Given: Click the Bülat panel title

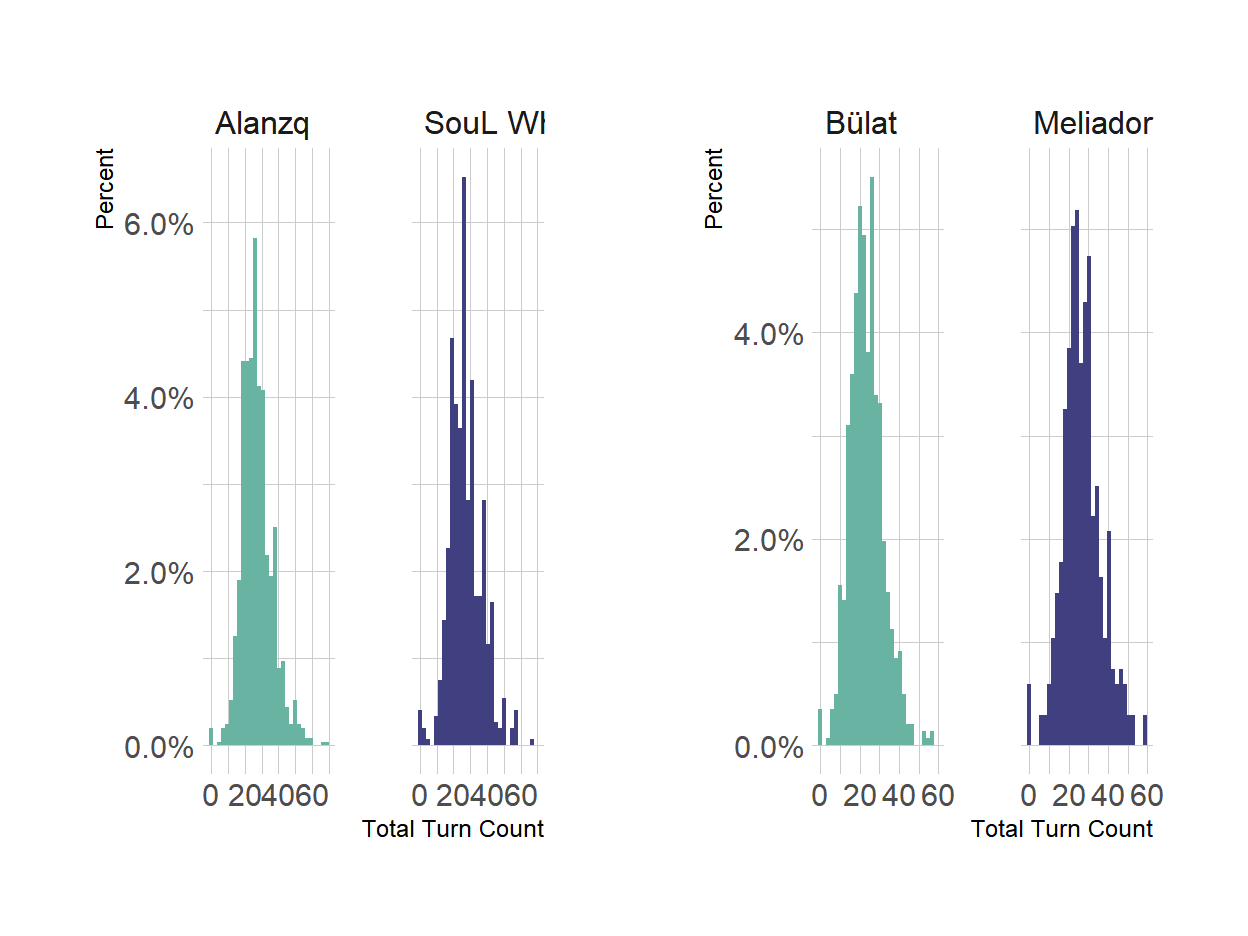Looking at the screenshot, I should point(861,124).
